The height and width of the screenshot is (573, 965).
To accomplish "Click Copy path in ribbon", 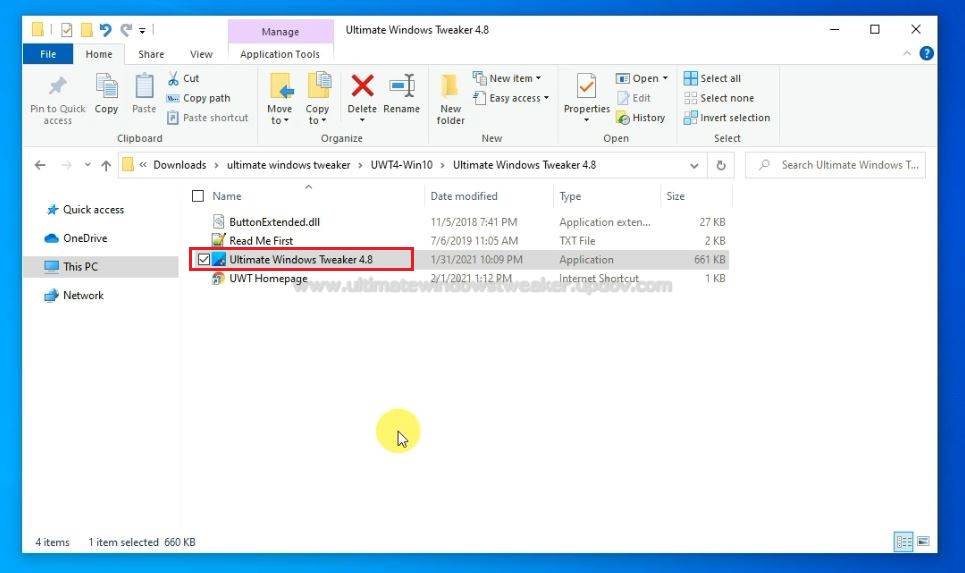I will click(x=198, y=98).
